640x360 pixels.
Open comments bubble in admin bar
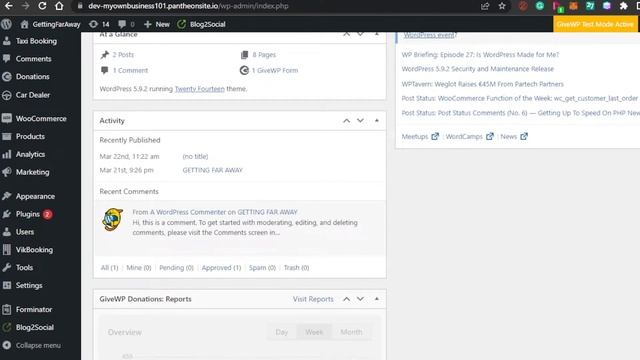[126, 24]
